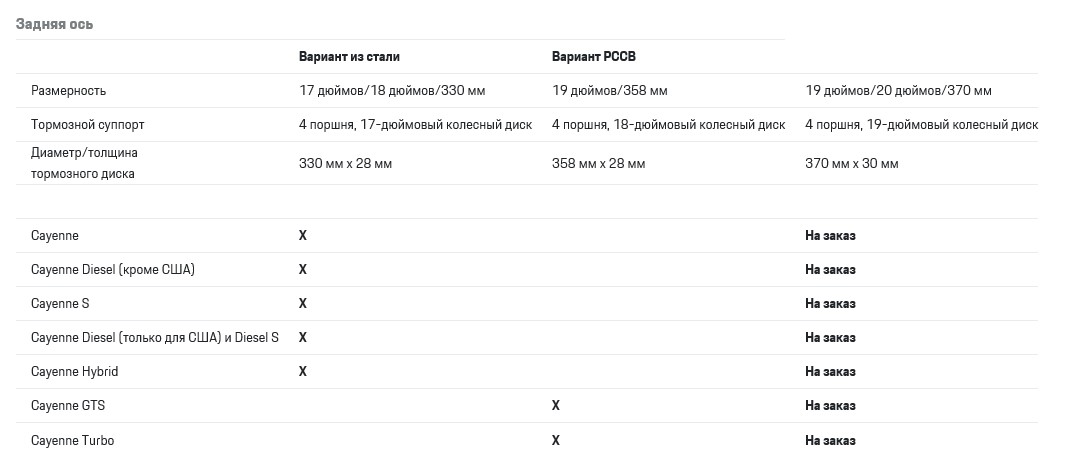This screenshot has height=472, width=1066.
Task: Click the "Cayenne GTS" row label
Action: [68, 406]
